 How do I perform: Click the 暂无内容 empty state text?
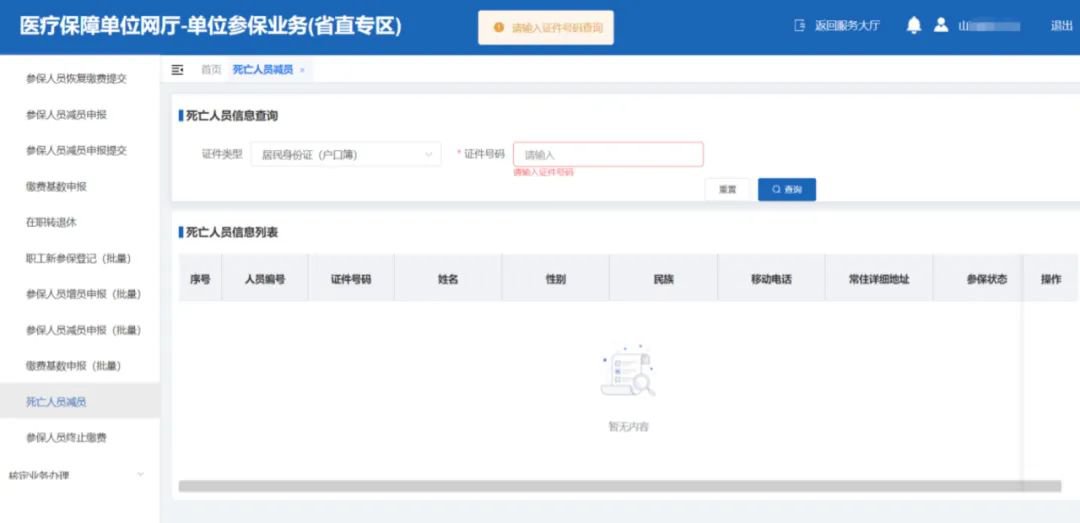click(x=628, y=427)
